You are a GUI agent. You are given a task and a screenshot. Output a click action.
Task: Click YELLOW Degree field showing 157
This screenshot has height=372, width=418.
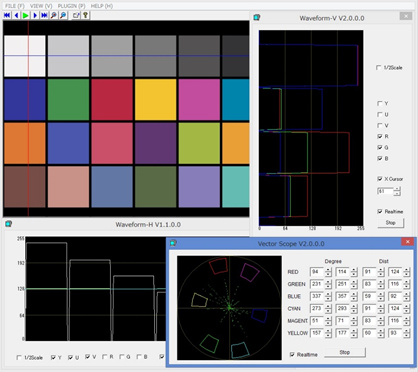pos(316,333)
